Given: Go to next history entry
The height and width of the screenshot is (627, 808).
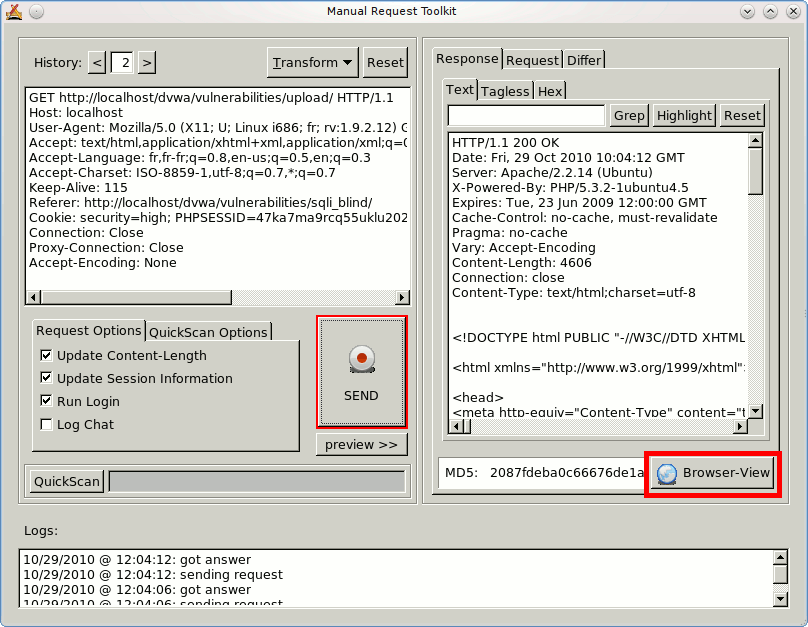Looking at the screenshot, I should pyautogui.click(x=146, y=63).
